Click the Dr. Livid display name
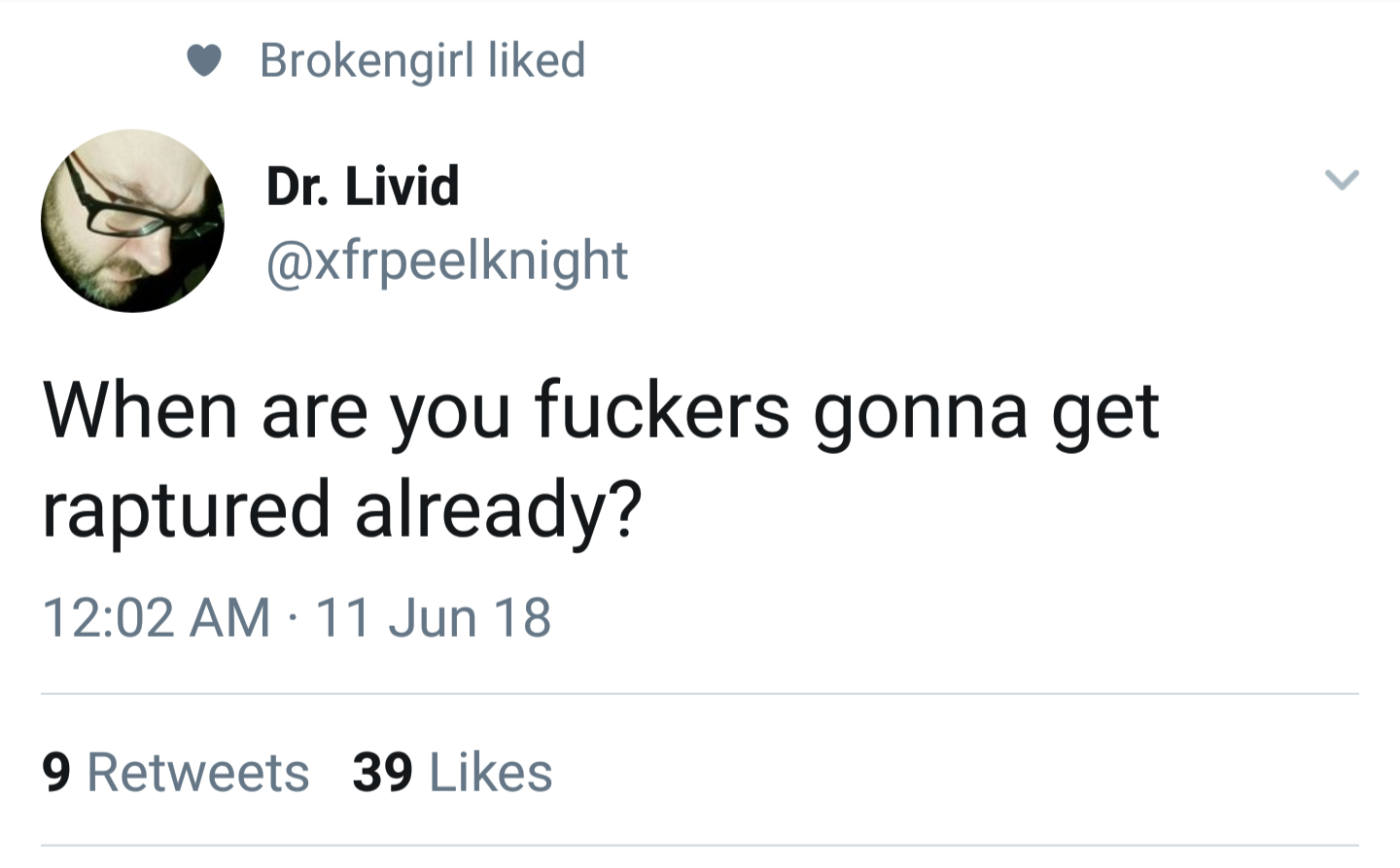The image size is (1400, 868). [362, 185]
